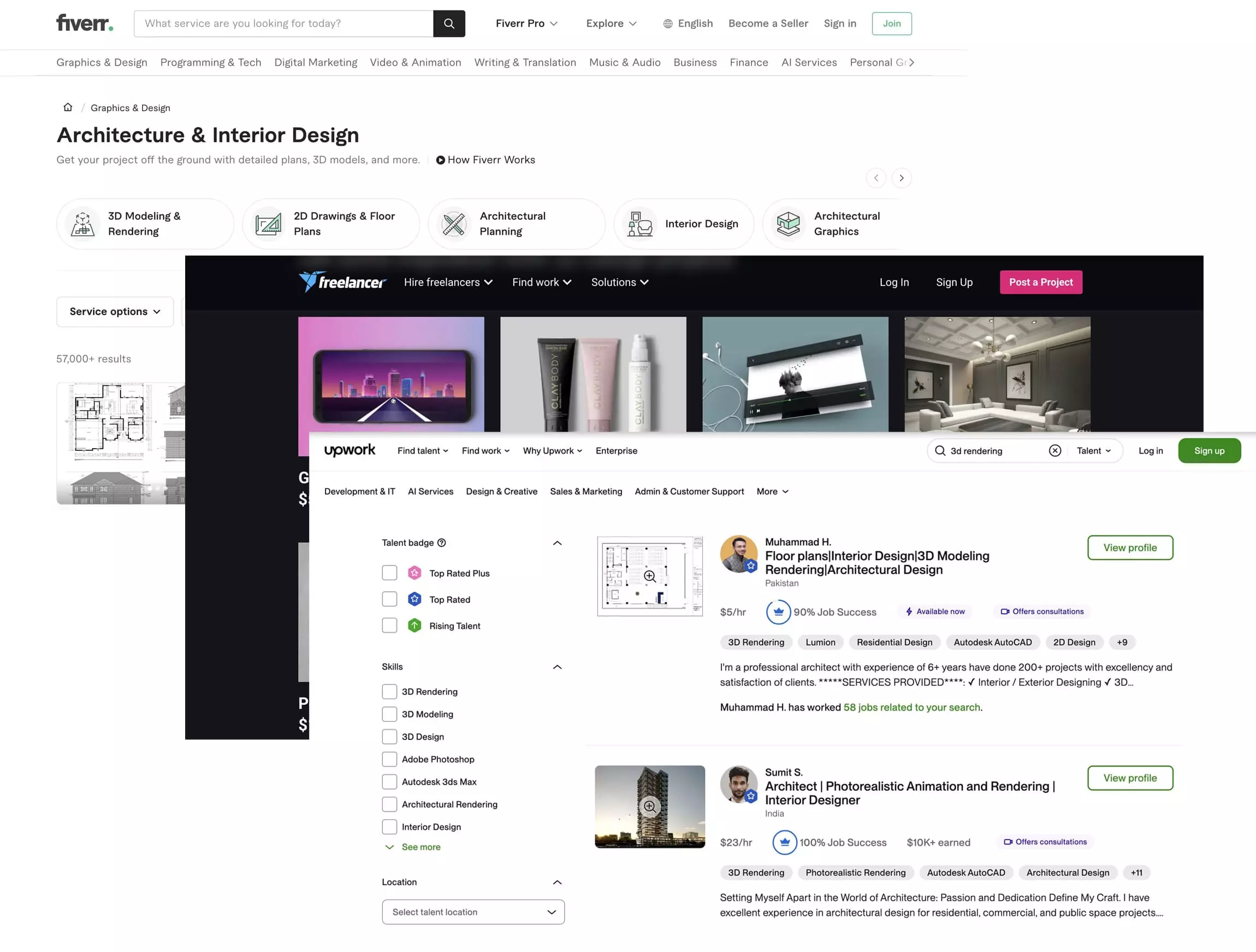Image resolution: width=1256 pixels, height=952 pixels.
Task: Open the Design & Creative category on Upwork
Action: (x=501, y=492)
